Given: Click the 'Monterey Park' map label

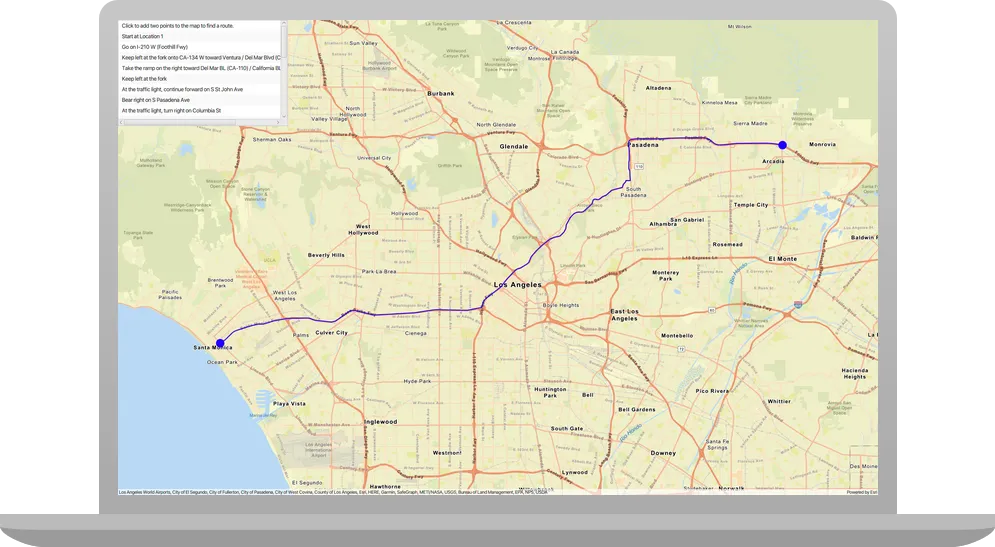Looking at the screenshot, I should tap(665, 275).
